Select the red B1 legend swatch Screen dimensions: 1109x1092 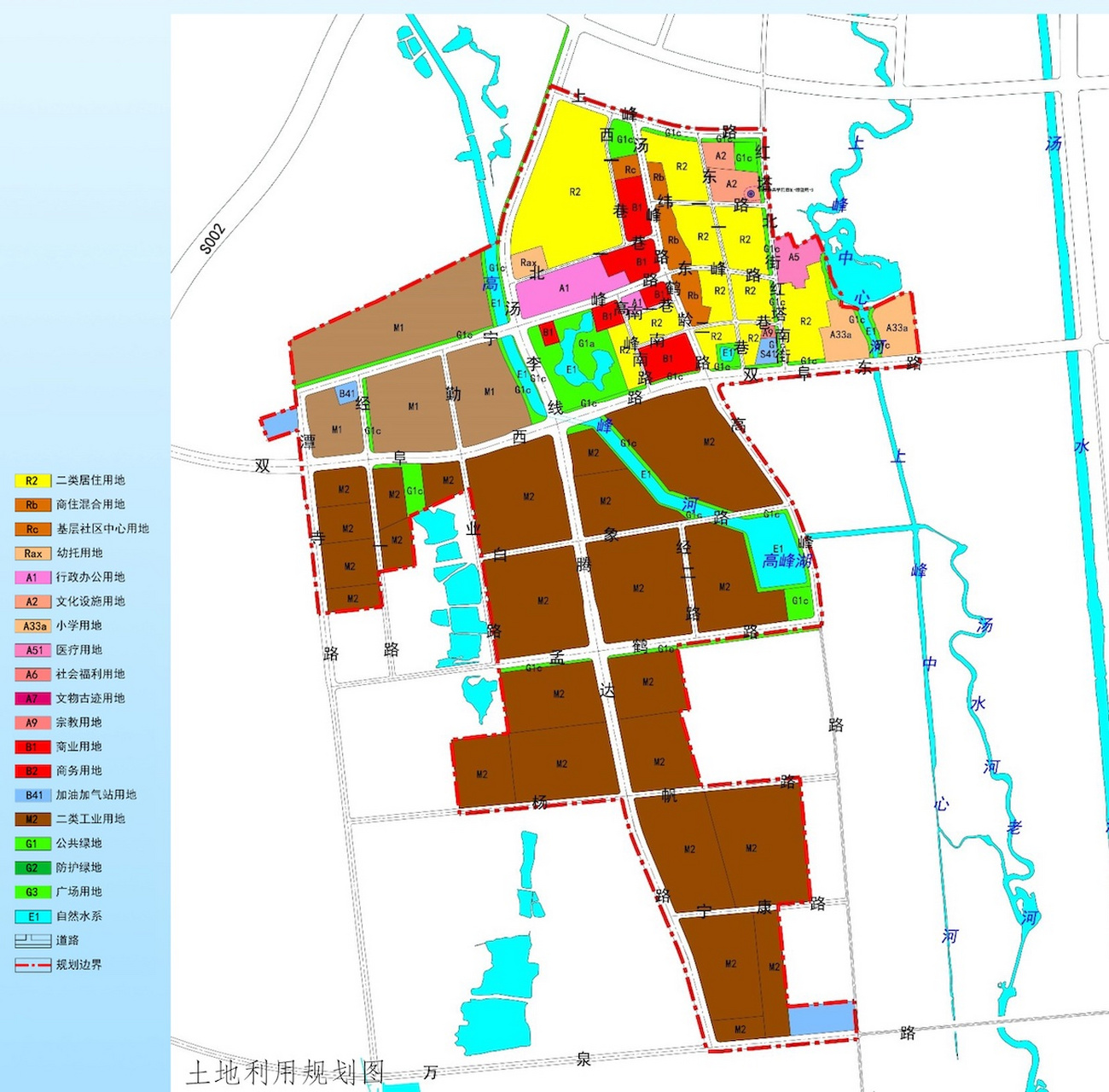[x=32, y=747]
